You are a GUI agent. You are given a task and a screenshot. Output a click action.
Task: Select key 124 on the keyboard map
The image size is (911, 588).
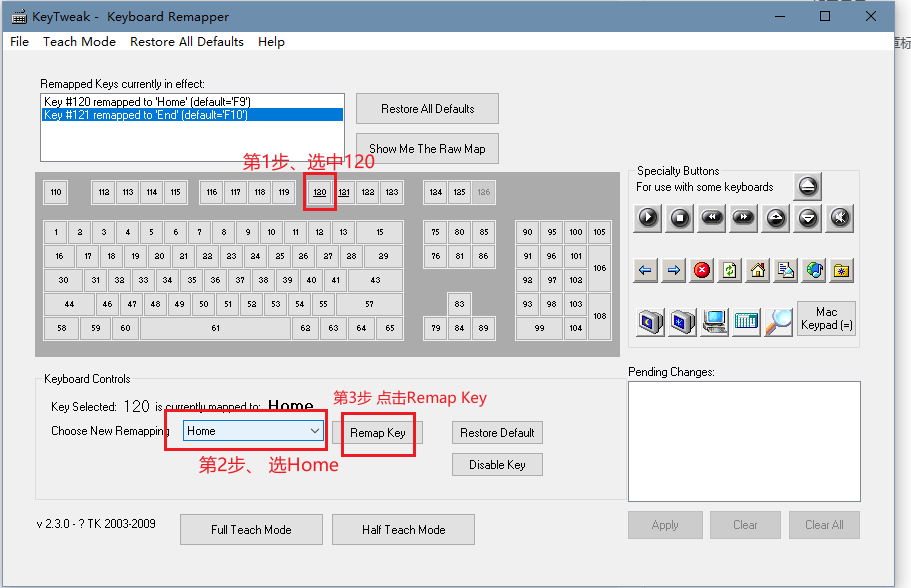(x=436, y=192)
